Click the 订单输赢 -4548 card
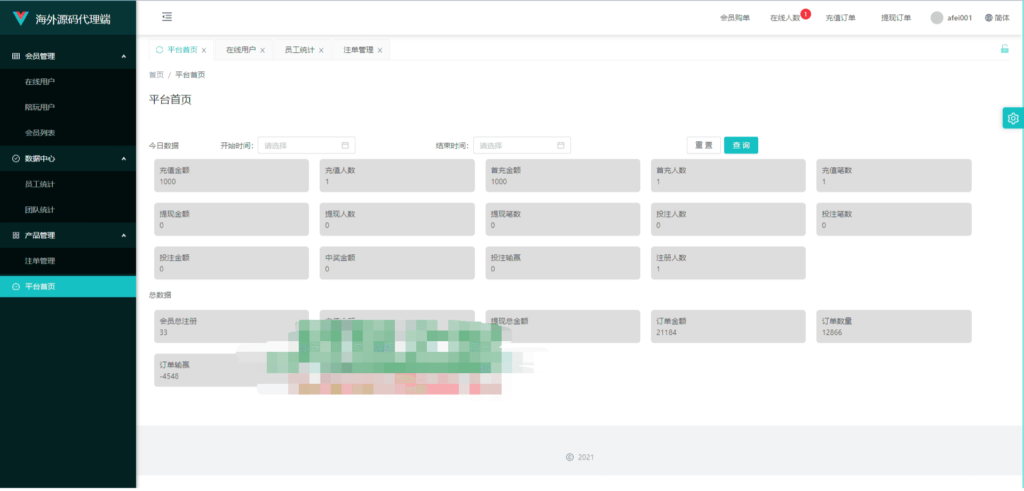 pyautogui.click(x=231, y=370)
